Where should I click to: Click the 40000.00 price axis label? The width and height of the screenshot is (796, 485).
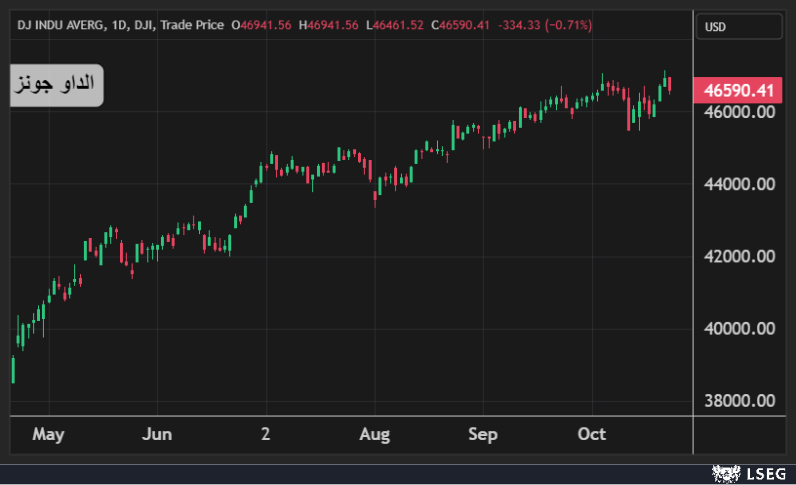[740, 329]
